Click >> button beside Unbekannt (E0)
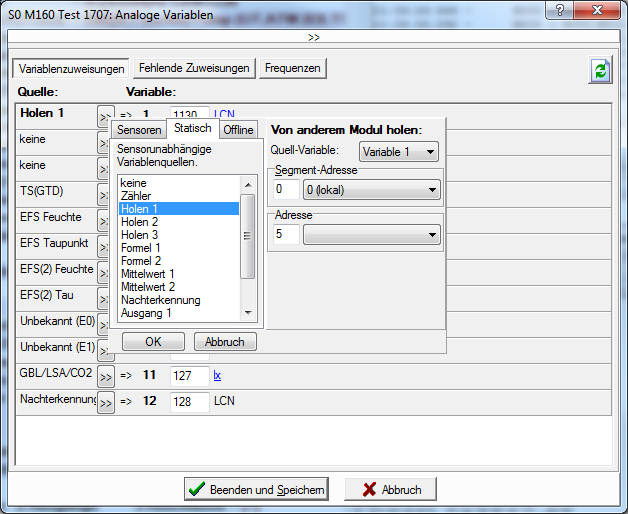Image resolution: width=628 pixels, height=514 pixels. coord(104,325)
